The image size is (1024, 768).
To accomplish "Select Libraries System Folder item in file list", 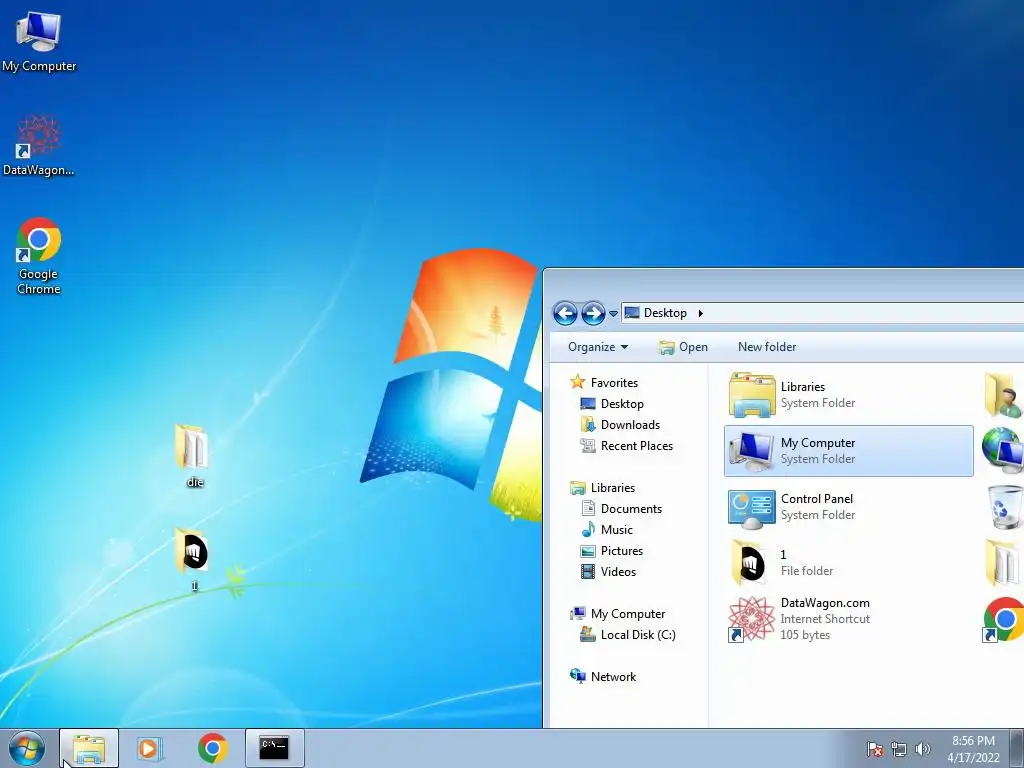I will [848, 395].
